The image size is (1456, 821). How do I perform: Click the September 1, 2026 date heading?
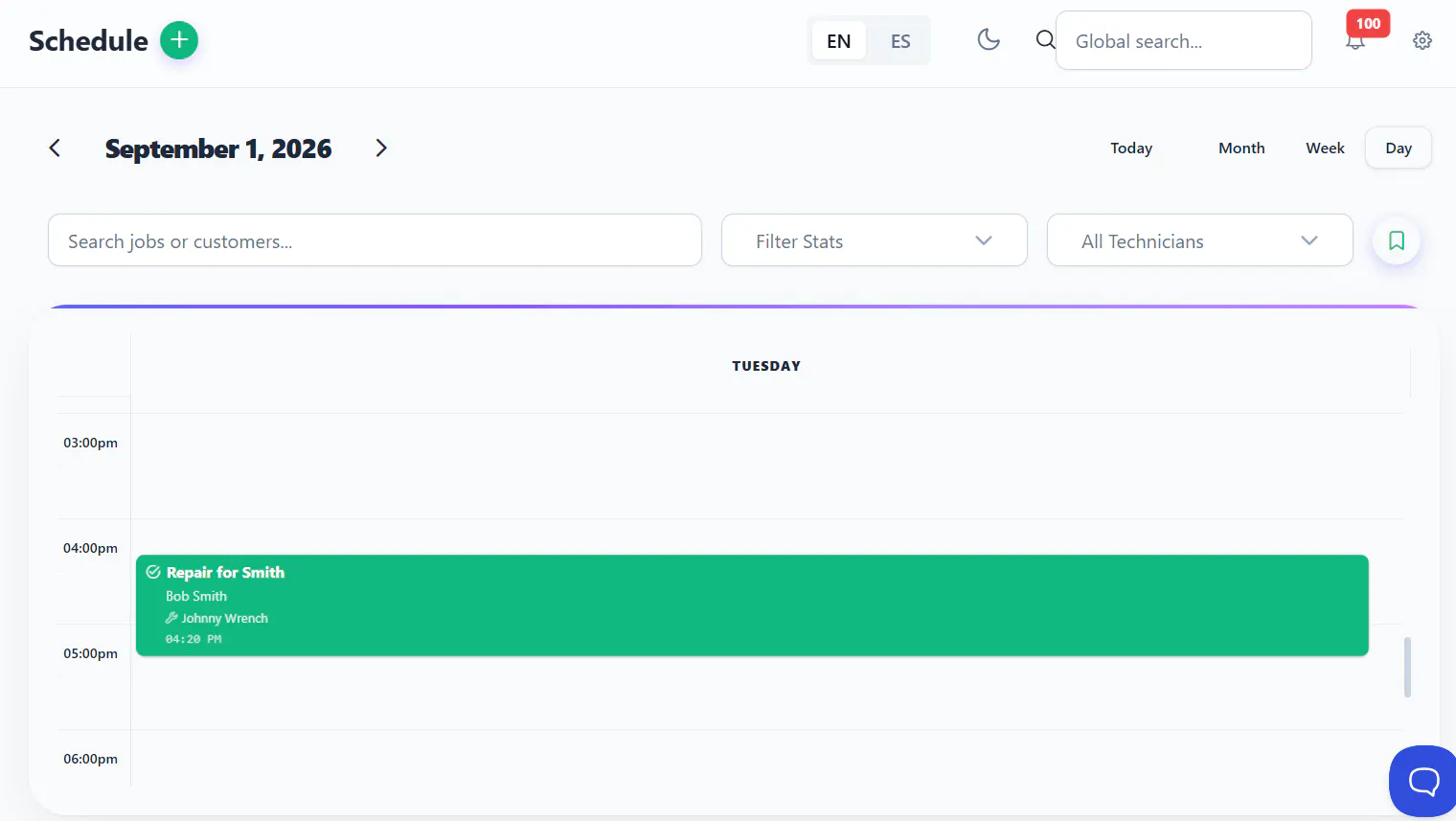click(218, 148)
